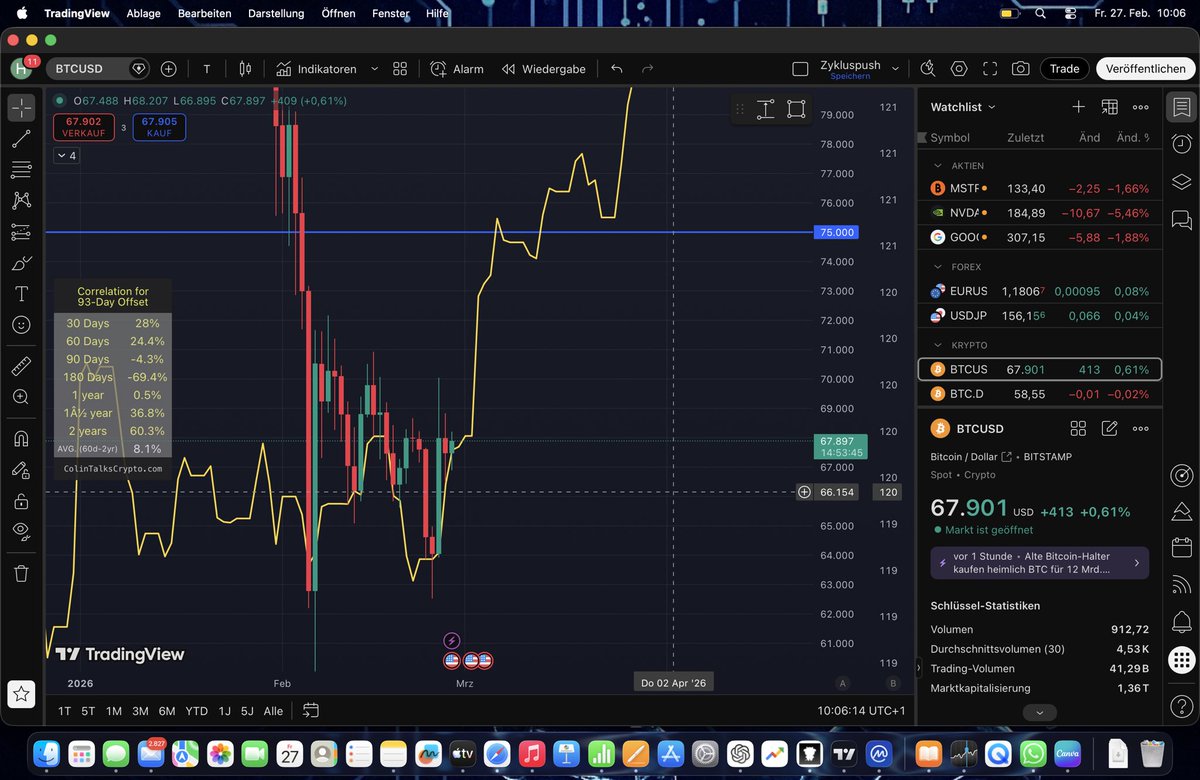
Task: Open the emoji icons tool
Action: [21, 325]
